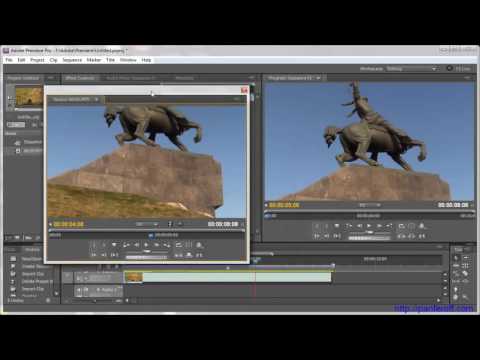The height and width of the screenshot is (360, 480).
Task: Click the clip thumbnail in Project panel
Action: 29,97
